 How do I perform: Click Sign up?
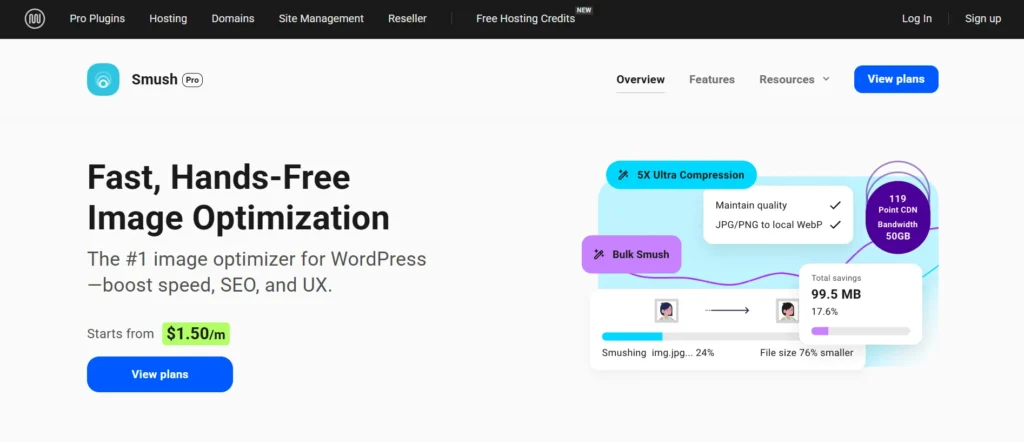tap(983, 19)
